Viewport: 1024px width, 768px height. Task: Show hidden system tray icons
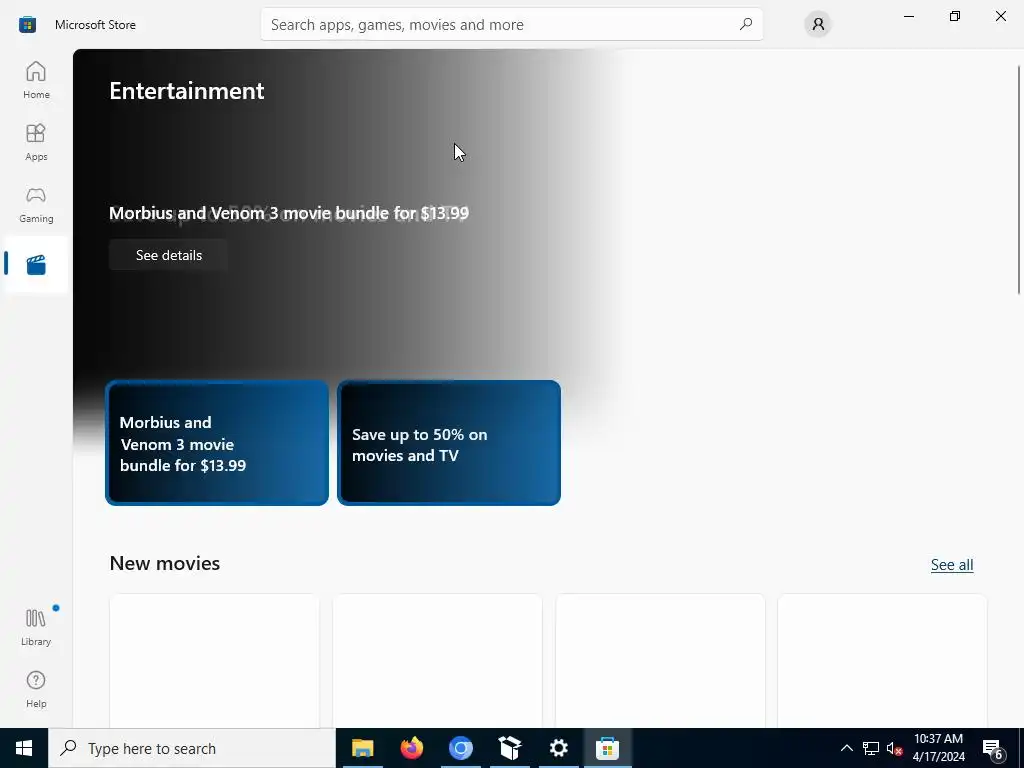click(x=846, y=748)
